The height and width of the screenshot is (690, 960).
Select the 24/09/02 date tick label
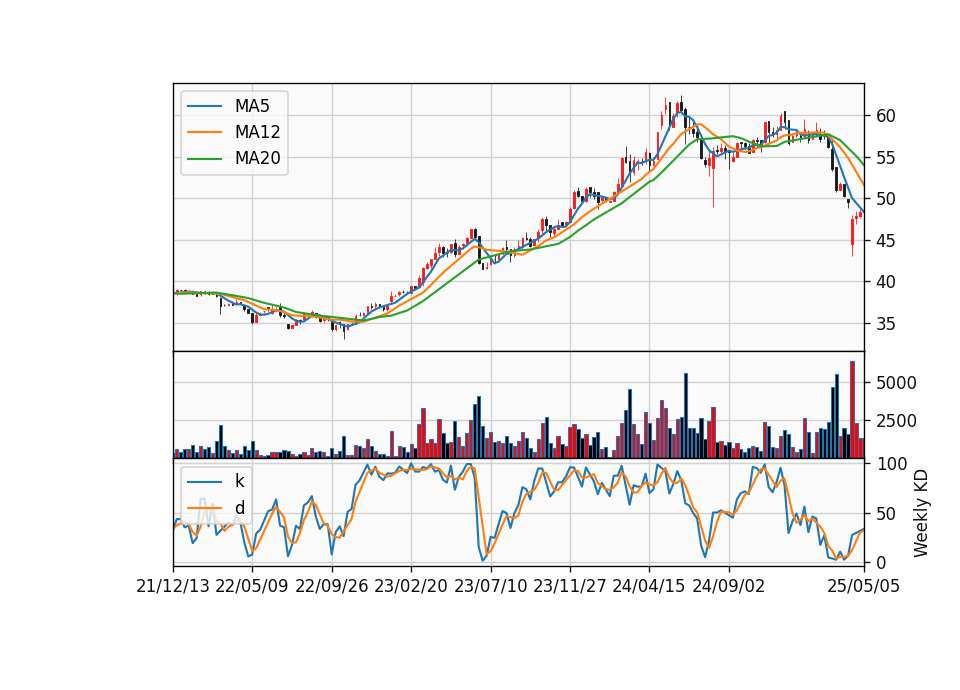pyautogui.click(x=729, y=587)
